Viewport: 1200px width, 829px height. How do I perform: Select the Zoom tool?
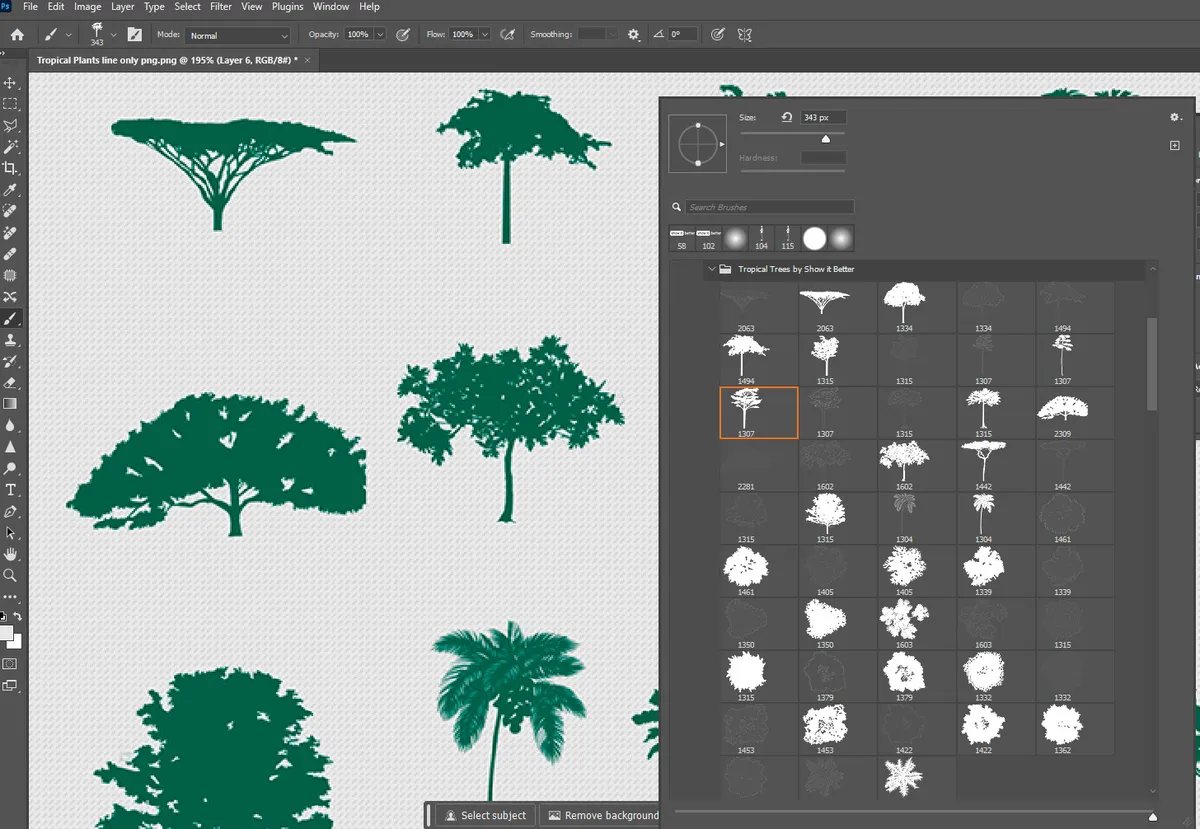[x=10, y=576]
